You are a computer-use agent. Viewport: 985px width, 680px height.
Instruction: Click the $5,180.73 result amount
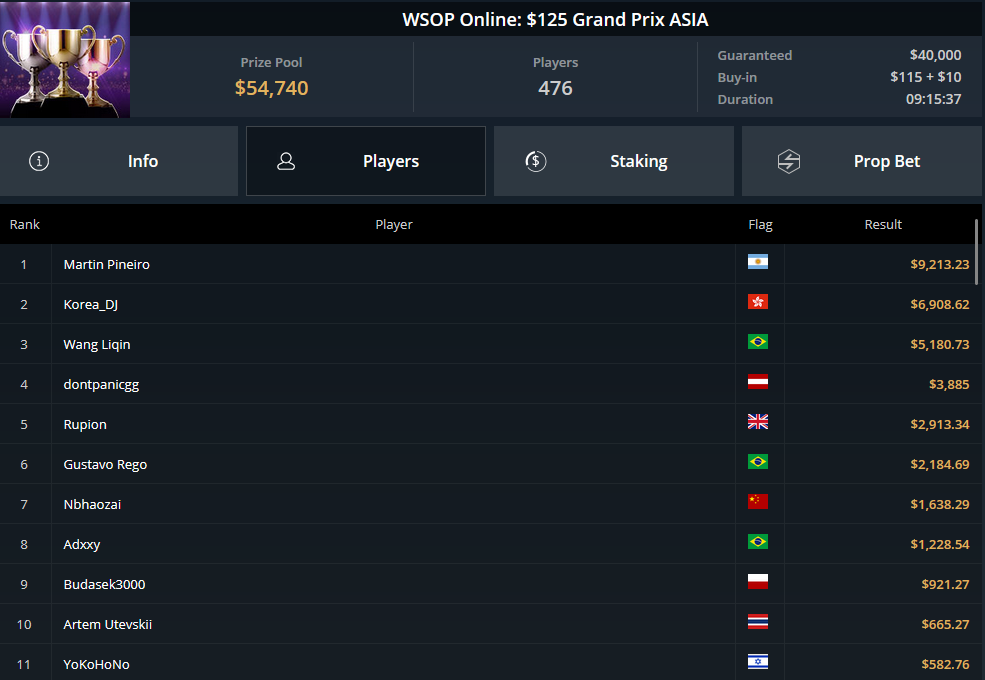pyautogui.click(x=940, y=344)
